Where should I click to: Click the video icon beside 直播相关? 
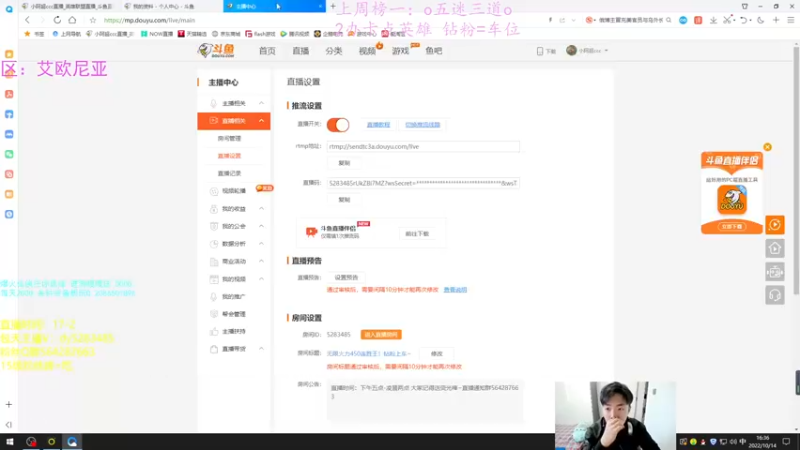214,121
